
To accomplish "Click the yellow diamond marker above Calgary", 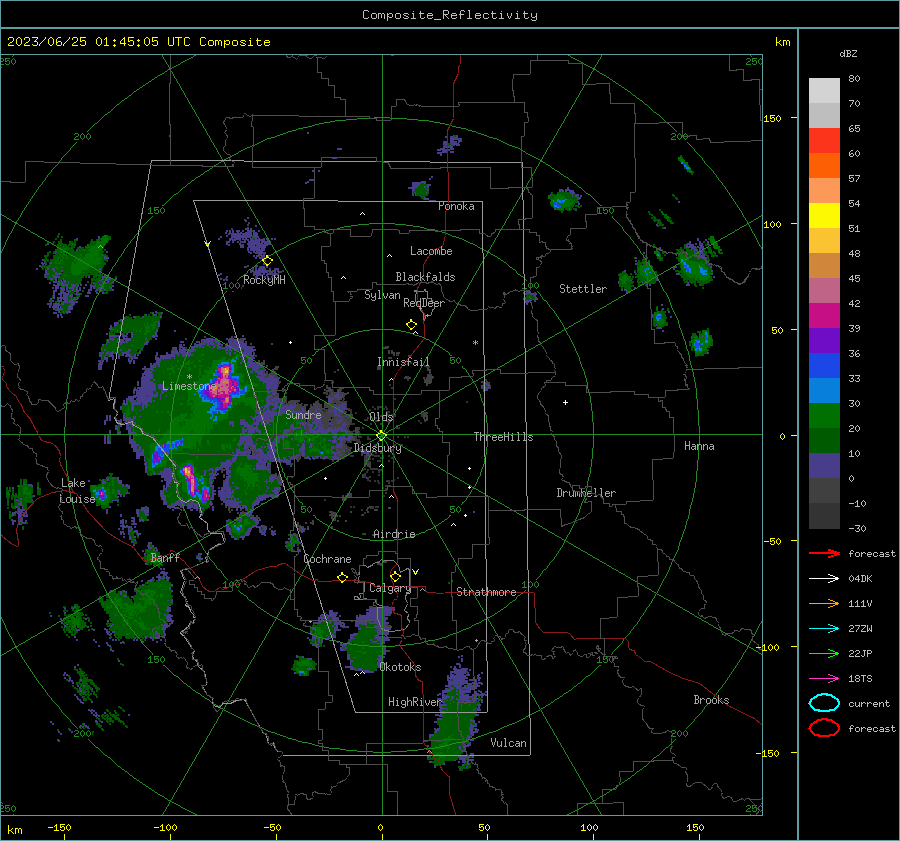I will point(395,576).
